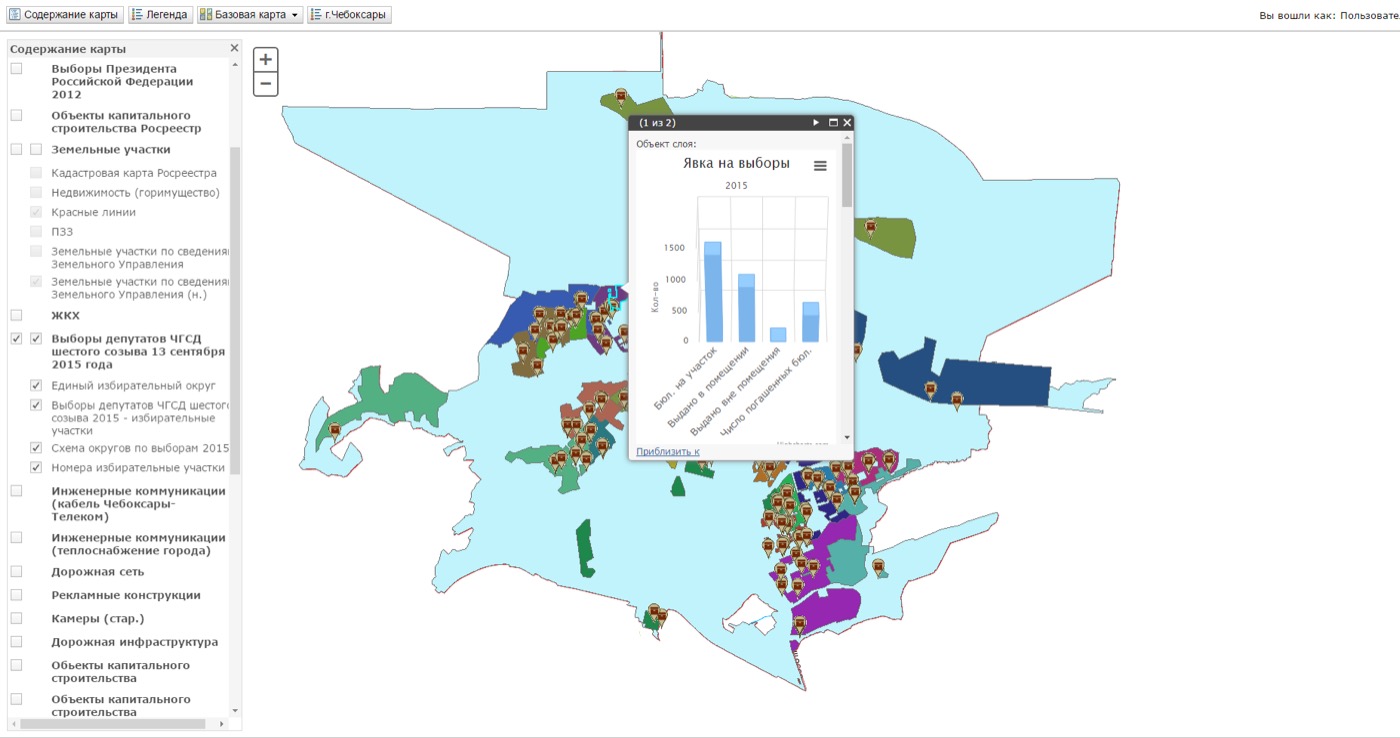Click the popup vertical scrollbar thumb
Image resolution: width=1400 pixels, height=738 pixels.
847,176
